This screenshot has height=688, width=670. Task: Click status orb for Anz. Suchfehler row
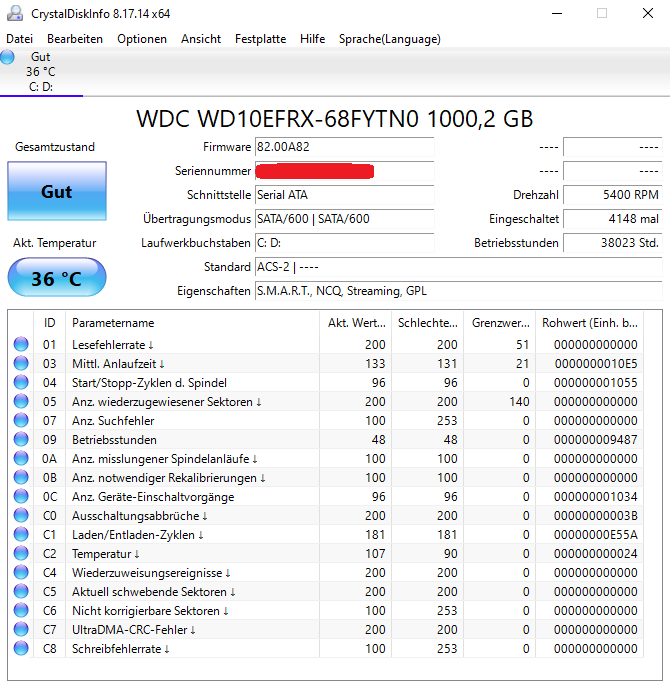[21, 420]
